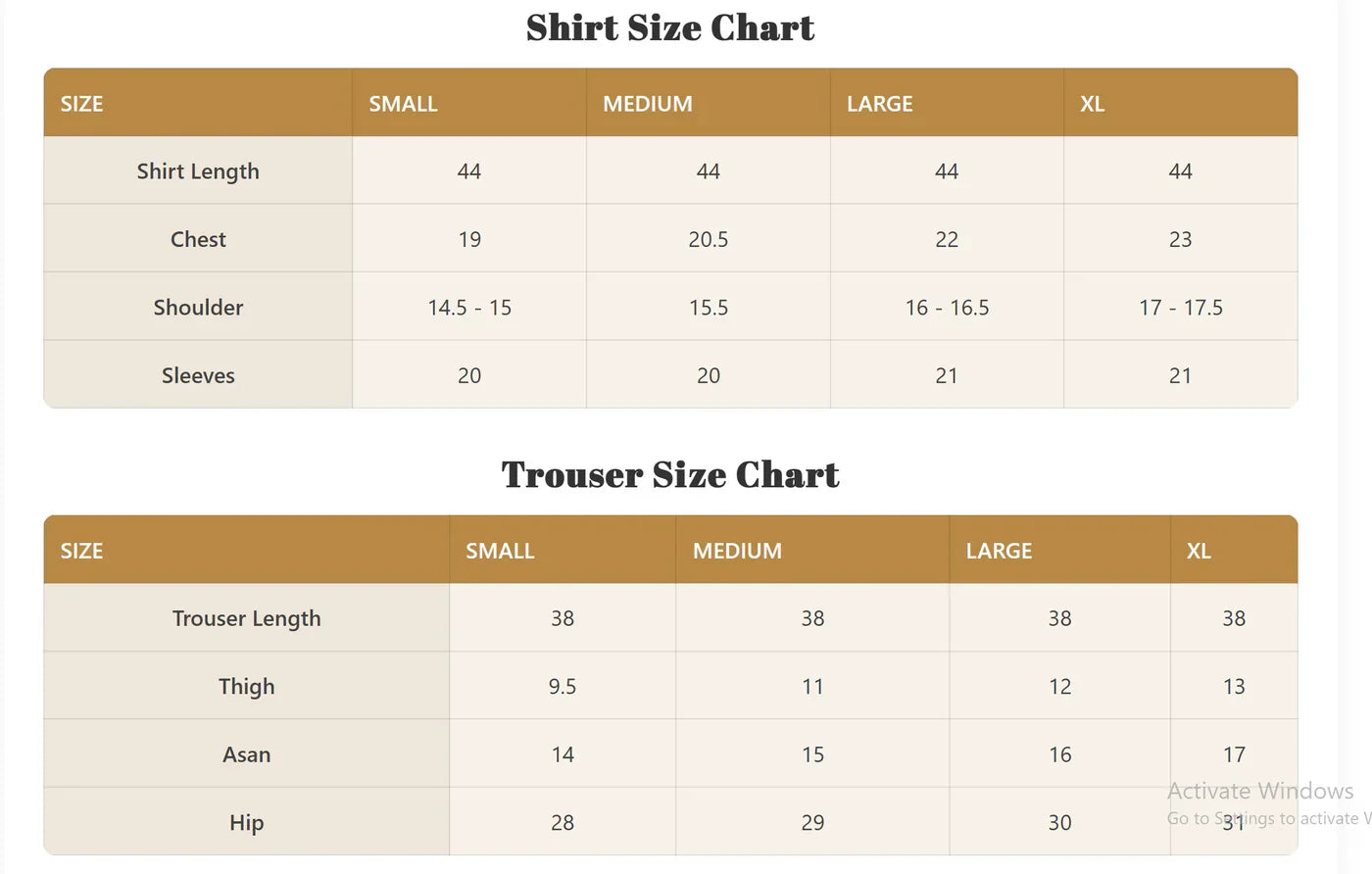Click the Chest row label
1372x874 pixels.
(198, 239)
